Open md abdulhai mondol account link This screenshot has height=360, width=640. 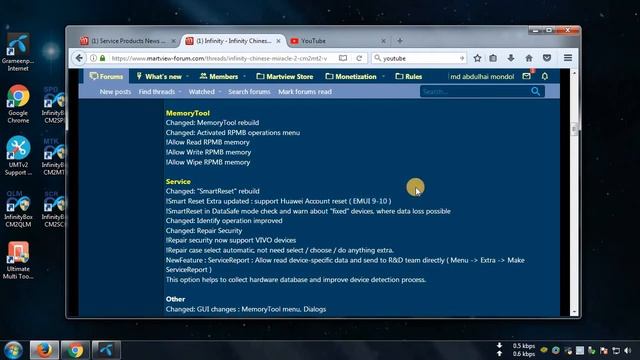482,76
